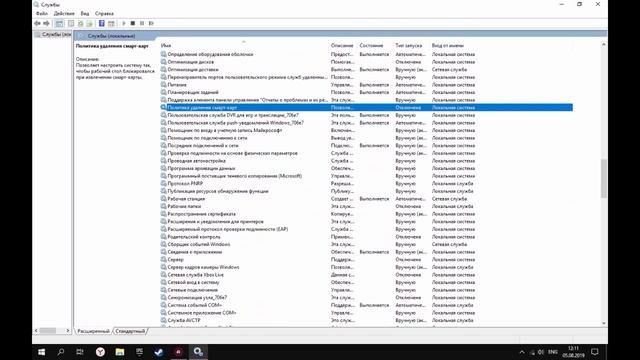Show hidden tray icons chevron
The image size is (640, 360).
522,352
